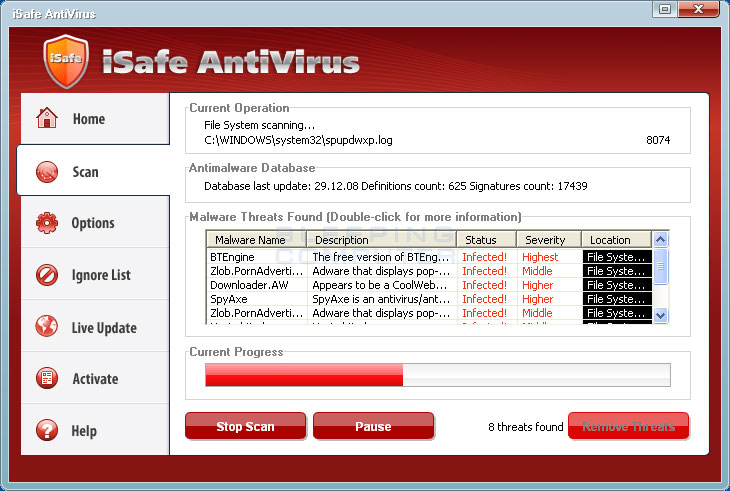Click the database last update info line
Viewport: 730px width, 491px height.
tap(396, 186)
